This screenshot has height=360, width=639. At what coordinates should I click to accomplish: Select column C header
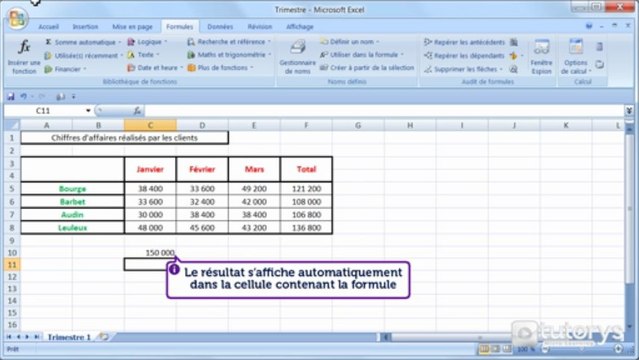[150, 125]
